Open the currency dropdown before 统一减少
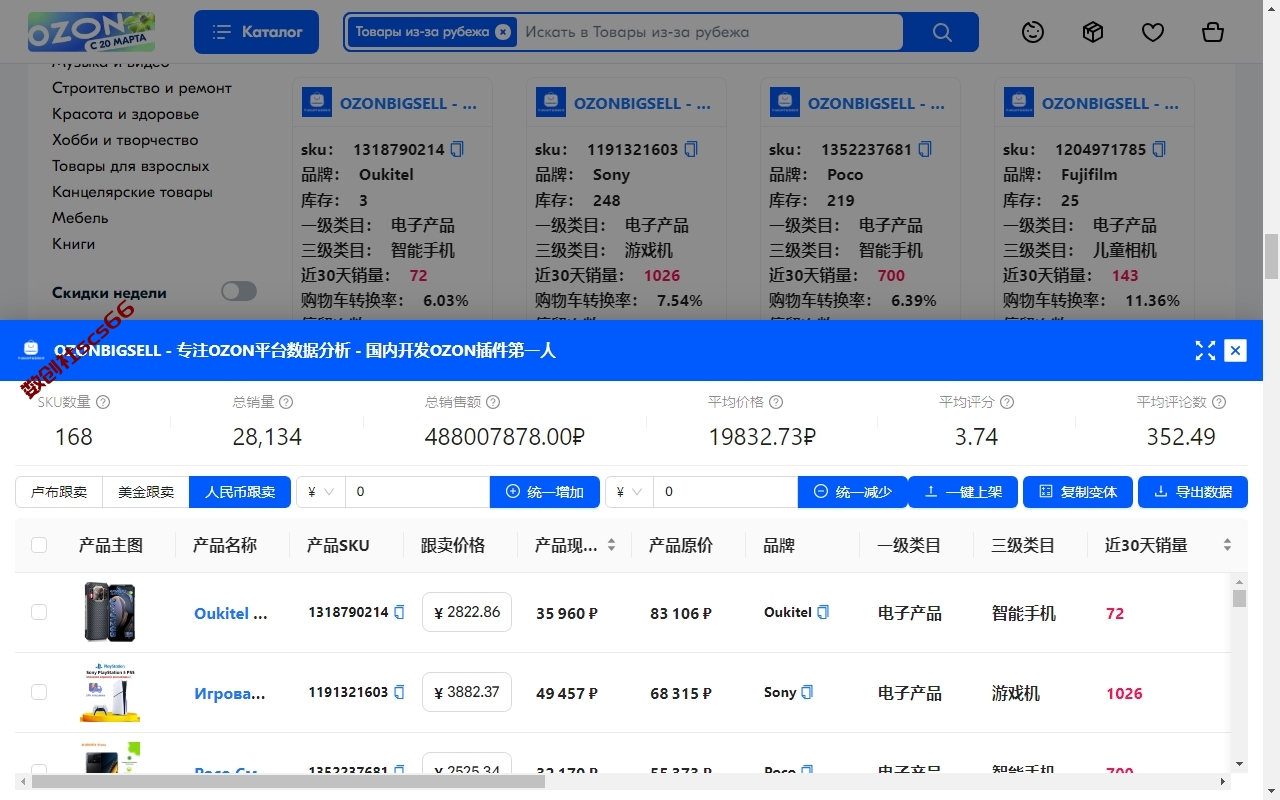Viewport: 1280px width, 800px height. pos(629,492)
